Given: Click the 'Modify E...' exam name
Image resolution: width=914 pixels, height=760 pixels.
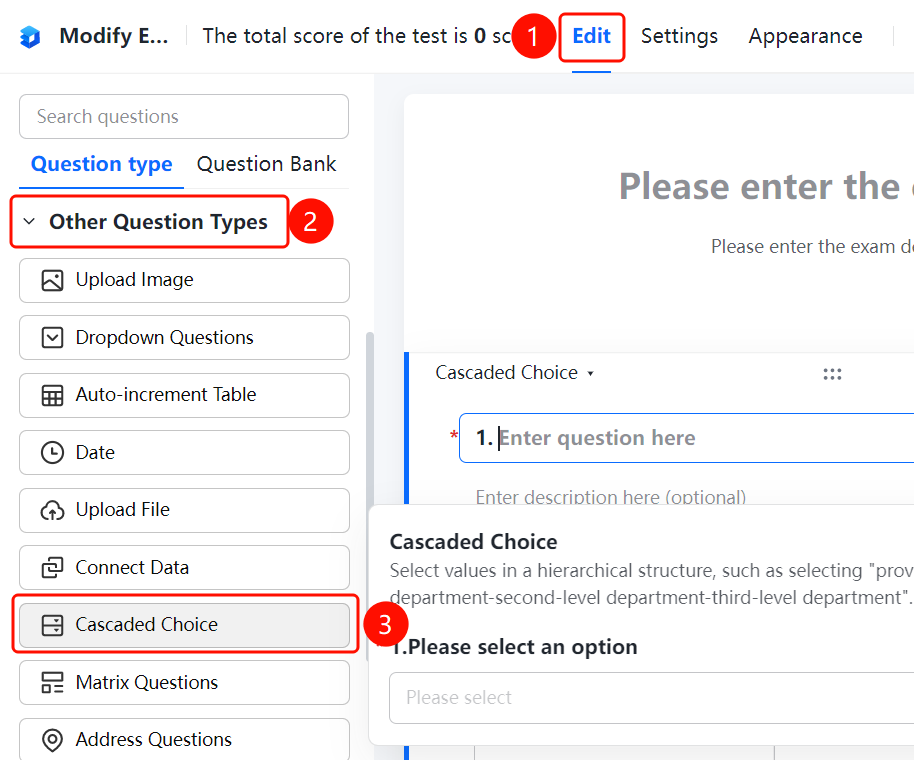Looking at the screenshot, I should point(114,36).
